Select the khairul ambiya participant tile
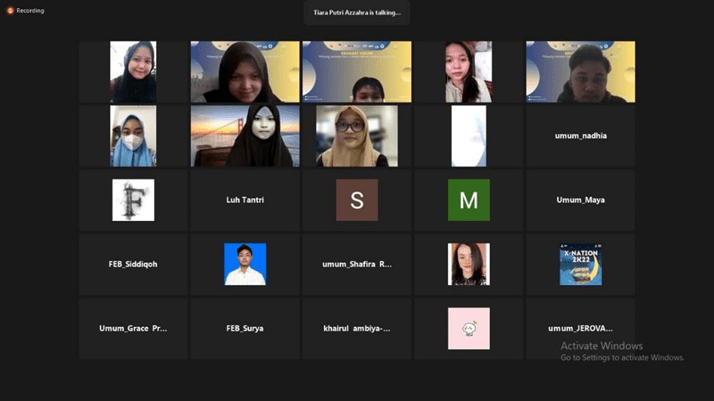This screenshot has width=714, height=401. [357, 328]
